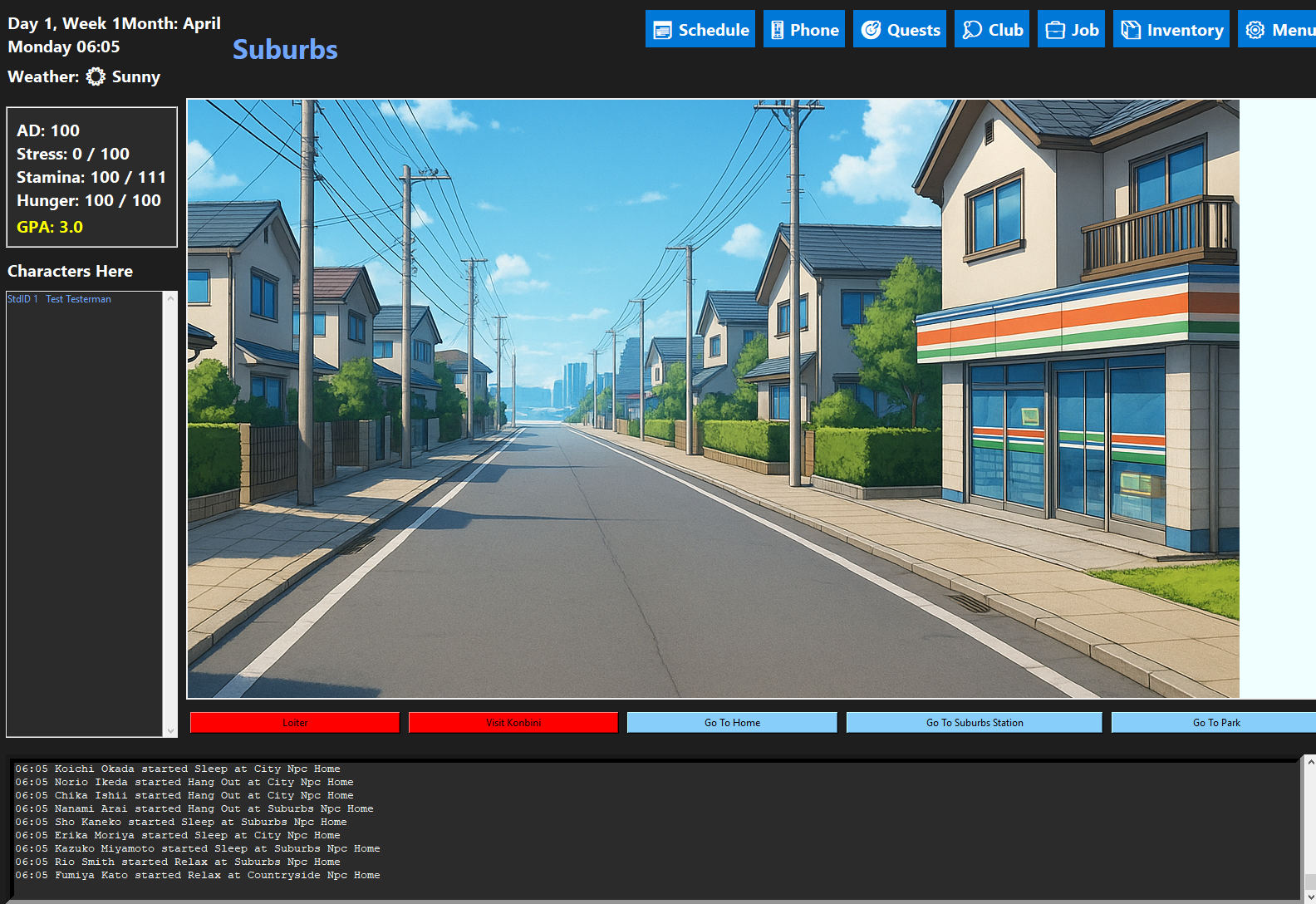Open the Phone
This screenshot has height=904, width=1316.
804,29
